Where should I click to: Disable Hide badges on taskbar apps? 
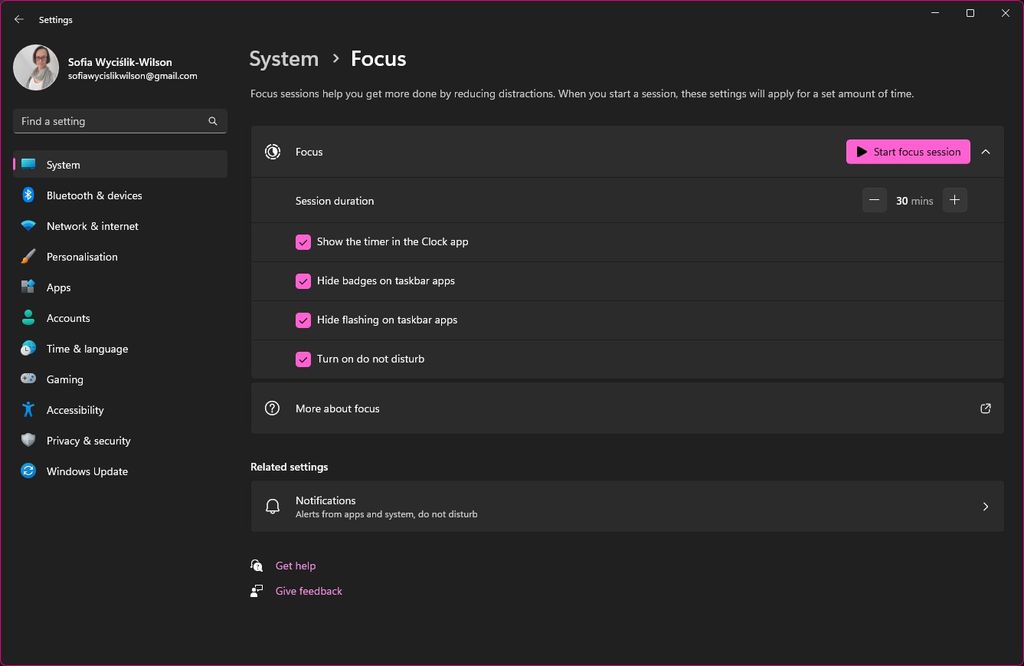(303, 281)
